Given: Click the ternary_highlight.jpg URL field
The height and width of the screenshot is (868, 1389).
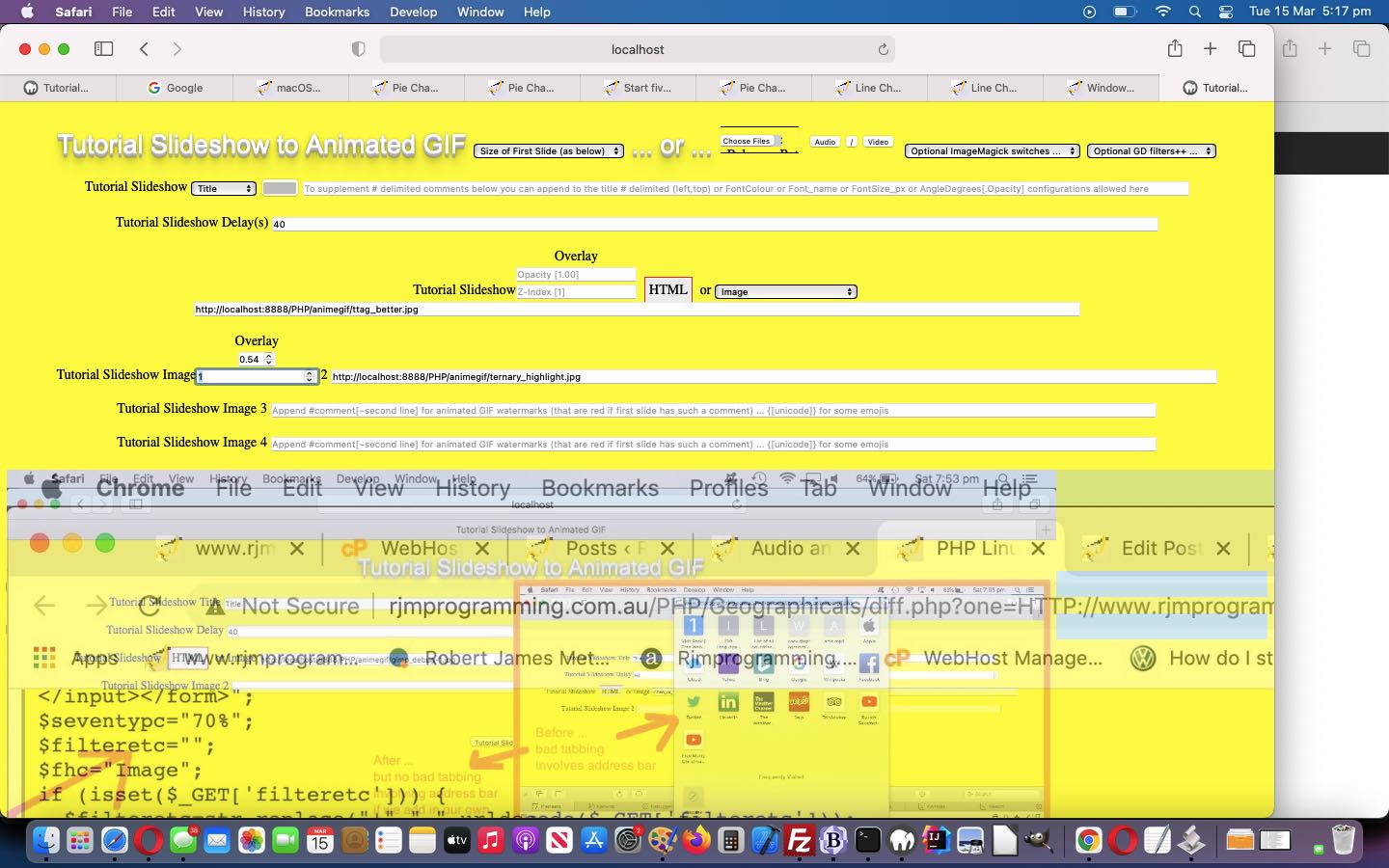Looking at the screenshot, I should (x=774, y=376).
